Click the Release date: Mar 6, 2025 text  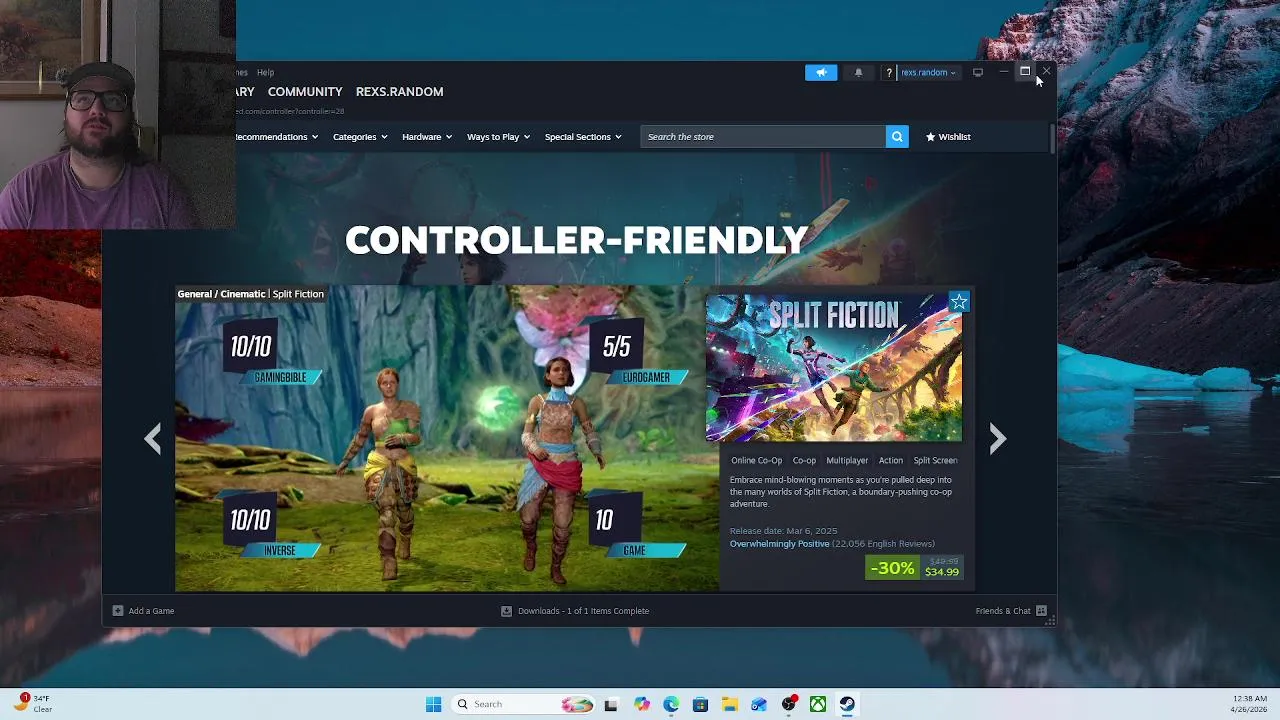[x=783, y=531]
